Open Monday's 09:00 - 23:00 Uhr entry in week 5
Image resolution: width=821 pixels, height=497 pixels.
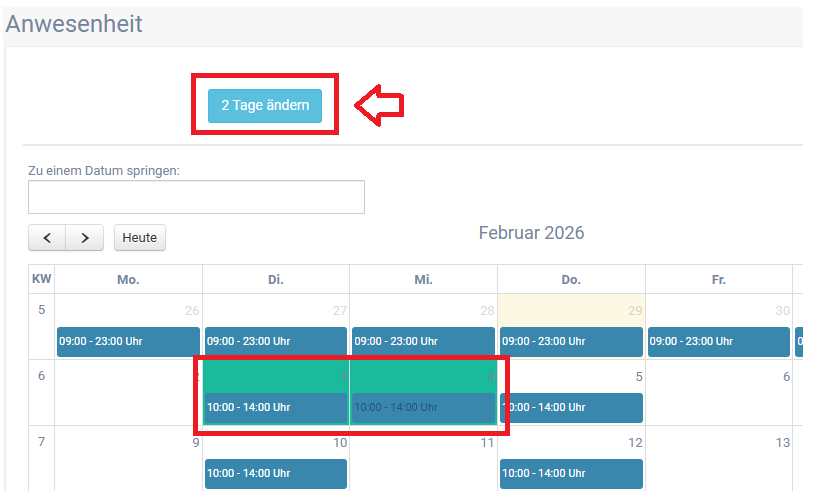[x=128, y=341]
